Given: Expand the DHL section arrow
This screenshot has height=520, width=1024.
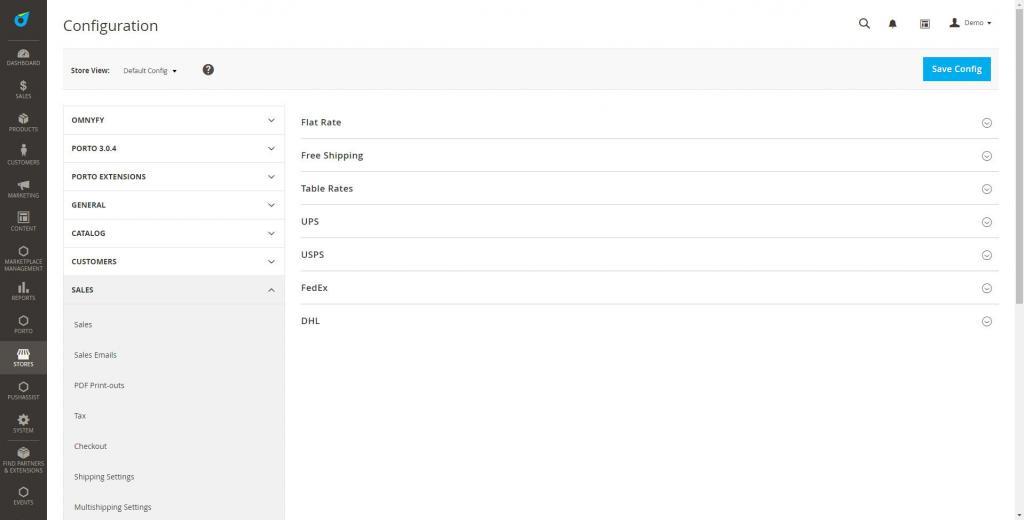Looking at the screenshot, I should coord(987,321).
